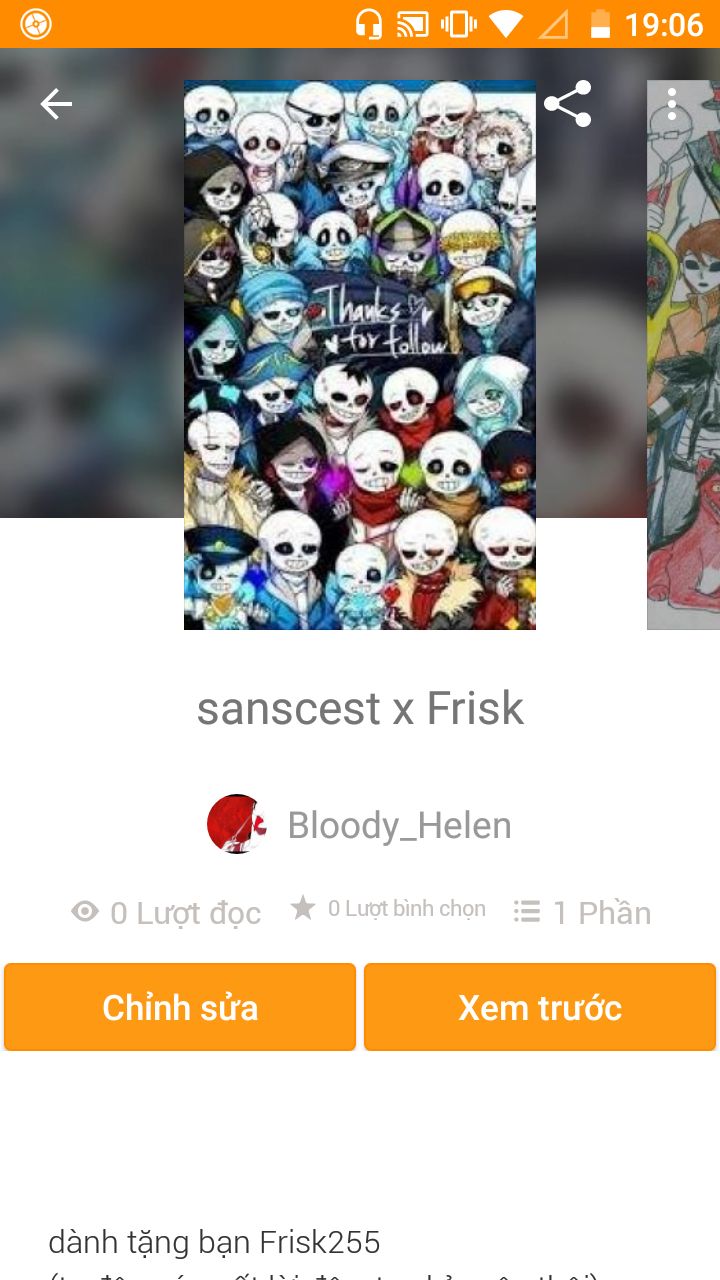Tap the star votes icon

click(303, 908)
